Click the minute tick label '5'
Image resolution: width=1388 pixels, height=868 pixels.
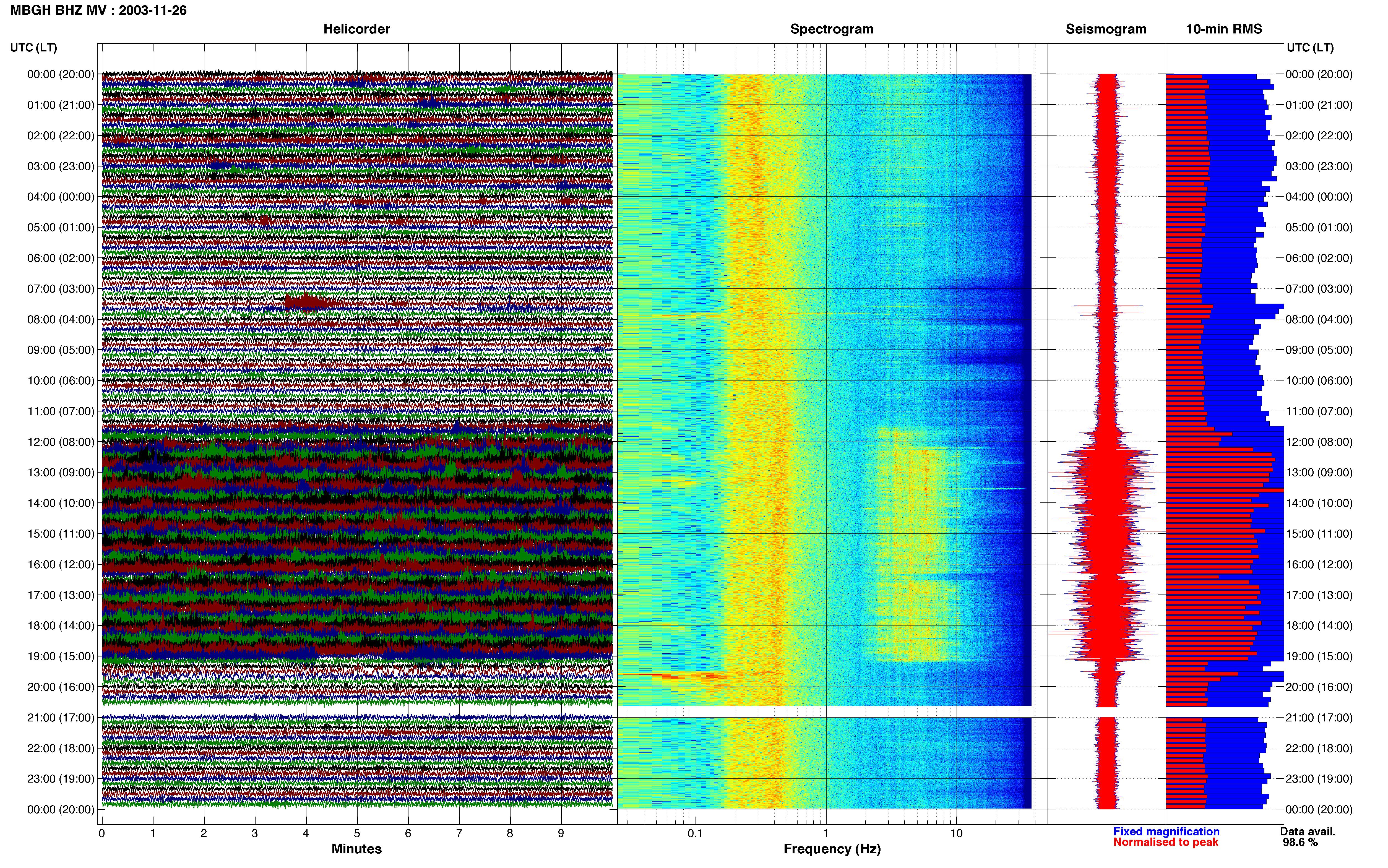coord(357,833)
